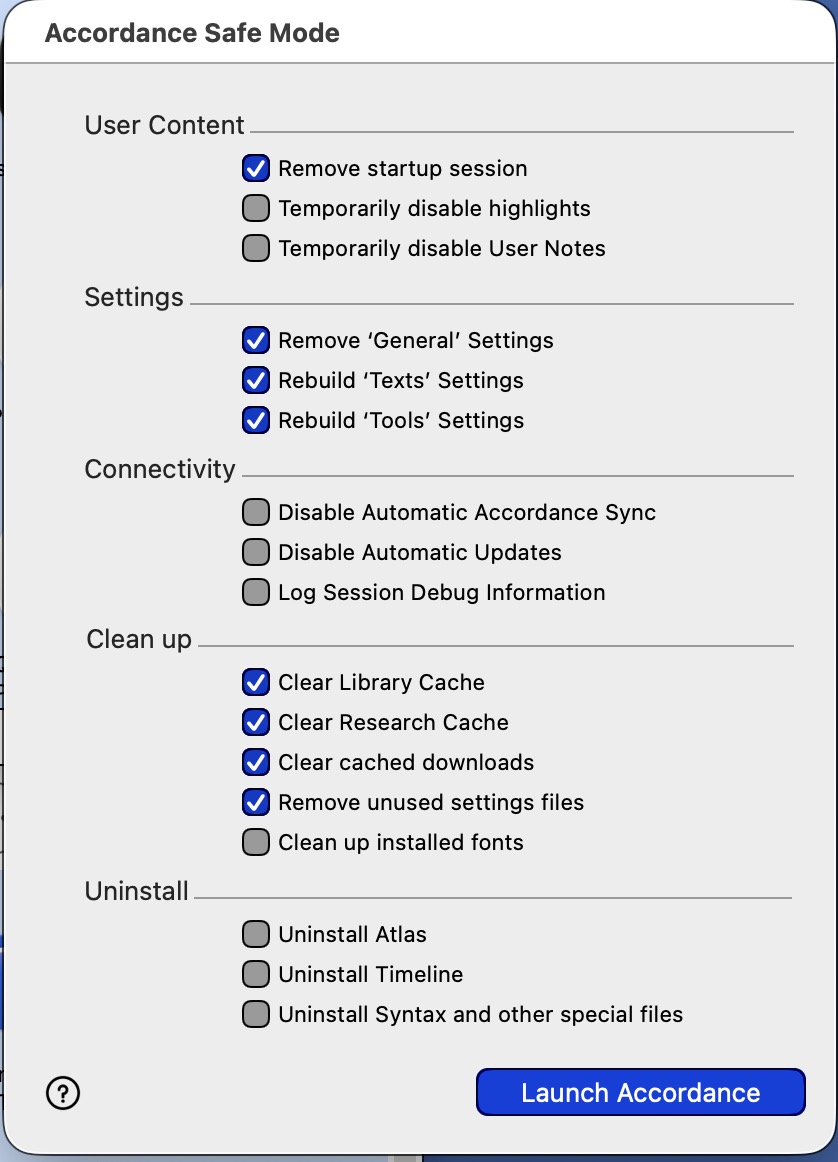Image resolution: width=838 pixels, height=1162 pixels.
Task: Tick Uninstall Syntax and other special files
Action: point(256,1015)
